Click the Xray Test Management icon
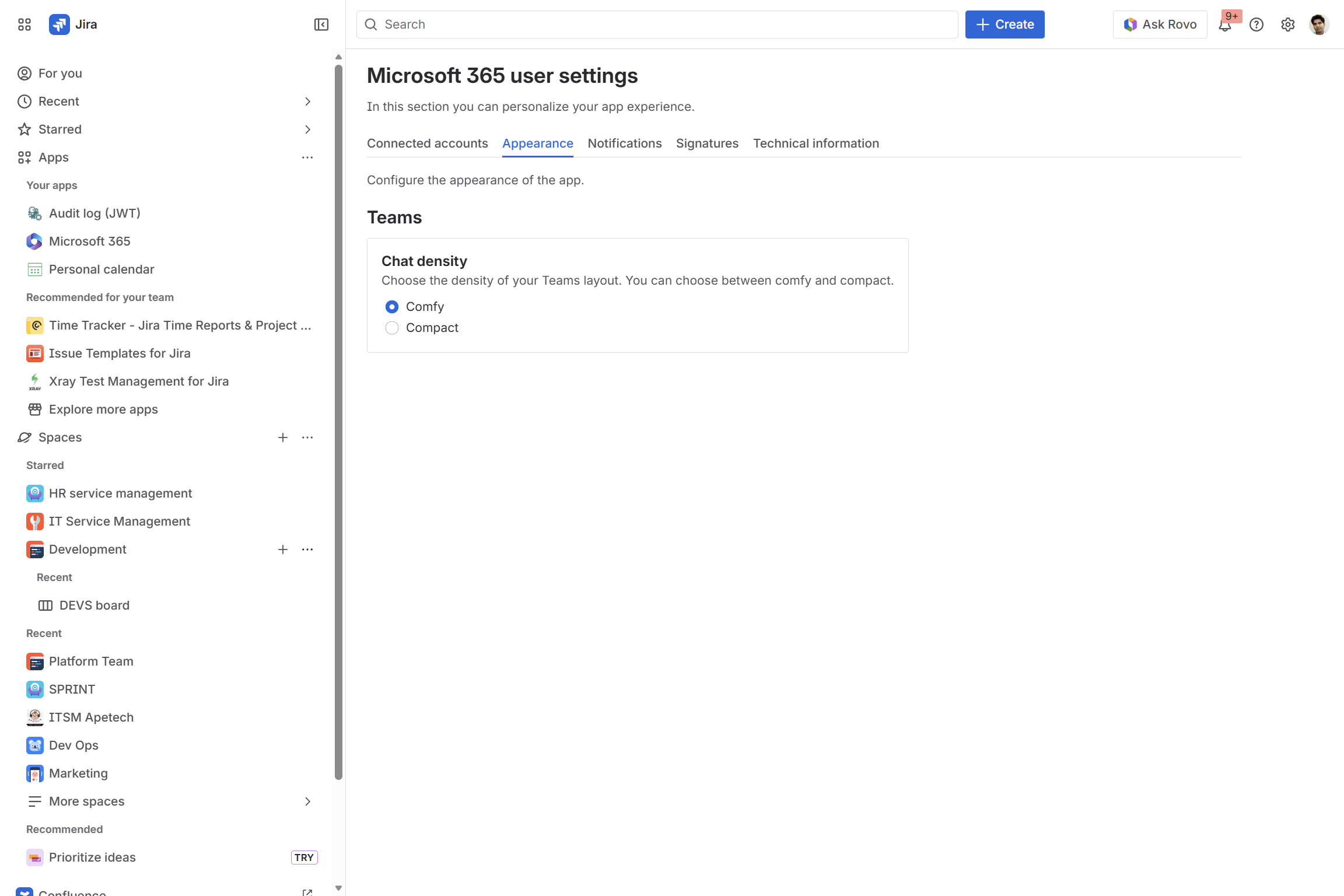The image size is (1344, 896). 35,381
